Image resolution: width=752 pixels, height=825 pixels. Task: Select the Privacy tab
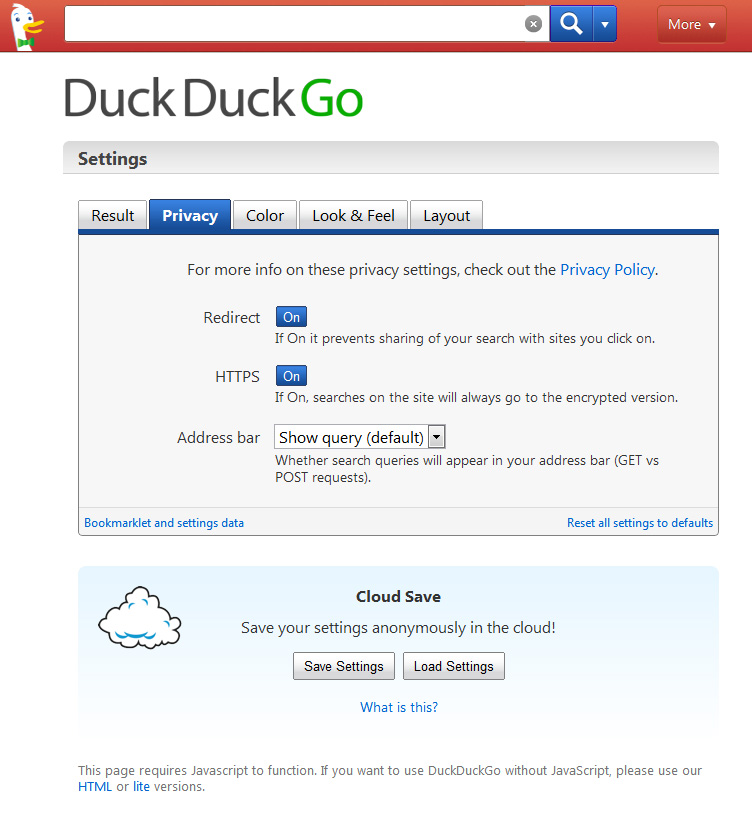pyautogui.click(x=190, y=215)
